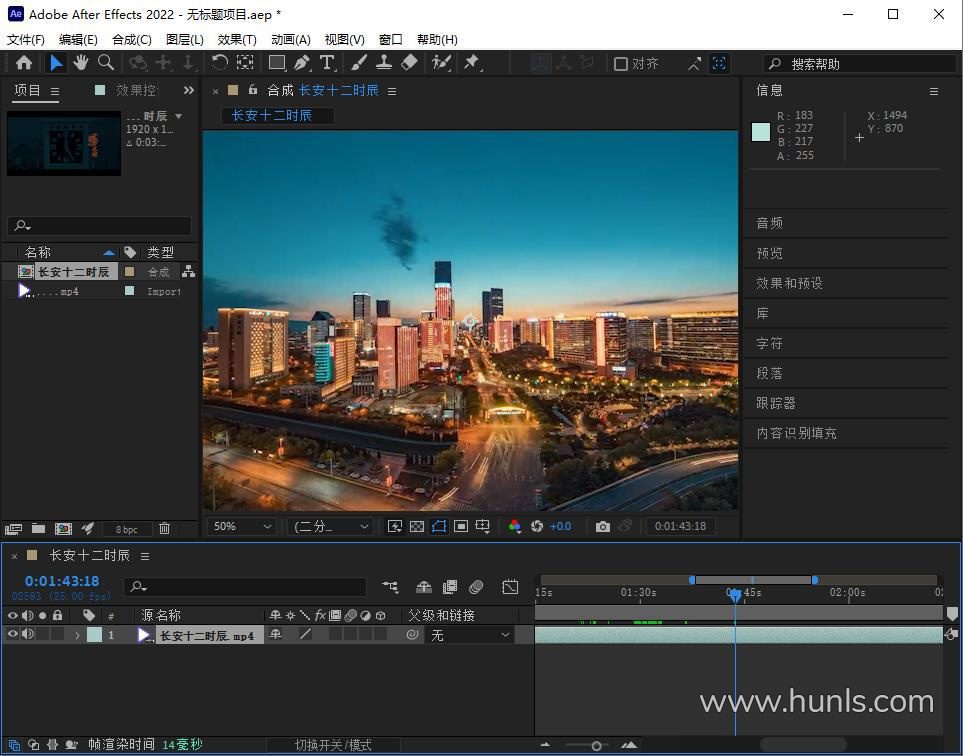Image resolution: width=963 pixels, height=756 pixels.
Task: Expand layer 1 properties triangle
Action: [77, 635]
